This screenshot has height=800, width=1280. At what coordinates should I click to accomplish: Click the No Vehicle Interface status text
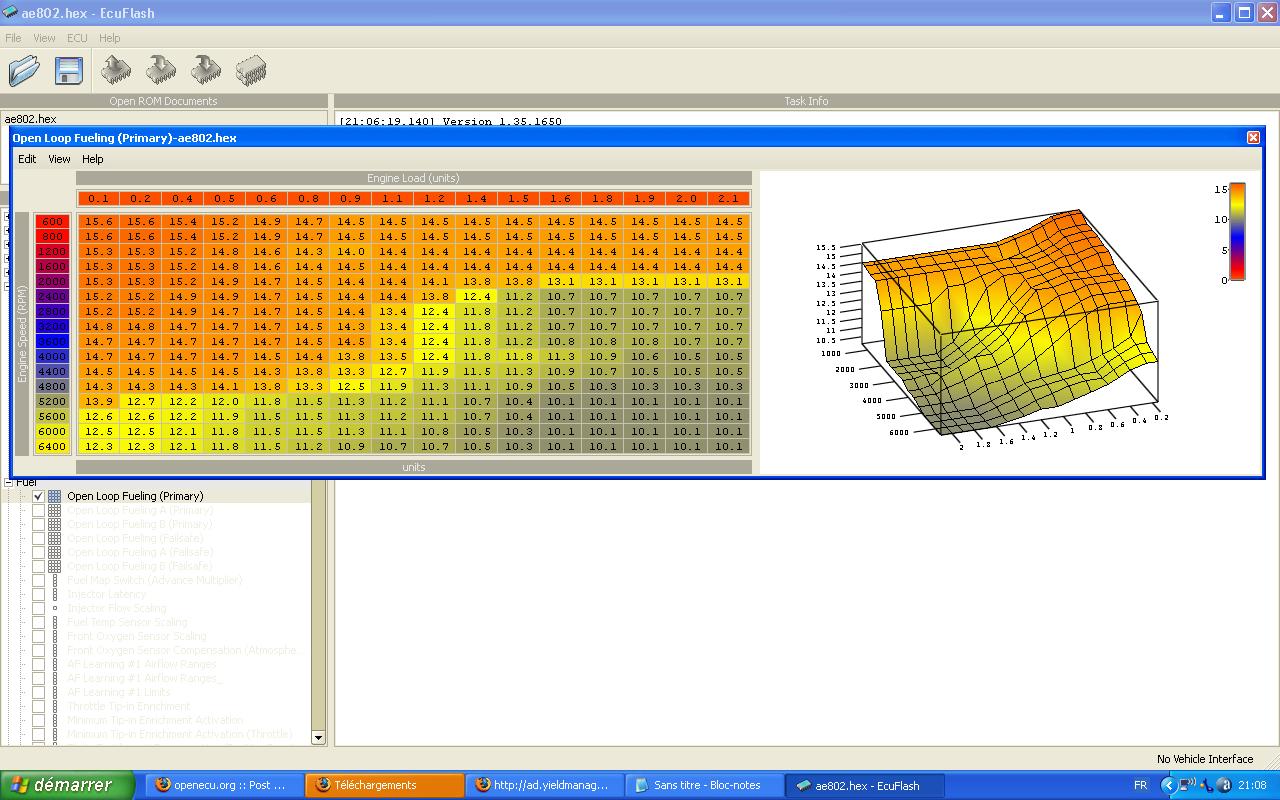[1205, 759]
